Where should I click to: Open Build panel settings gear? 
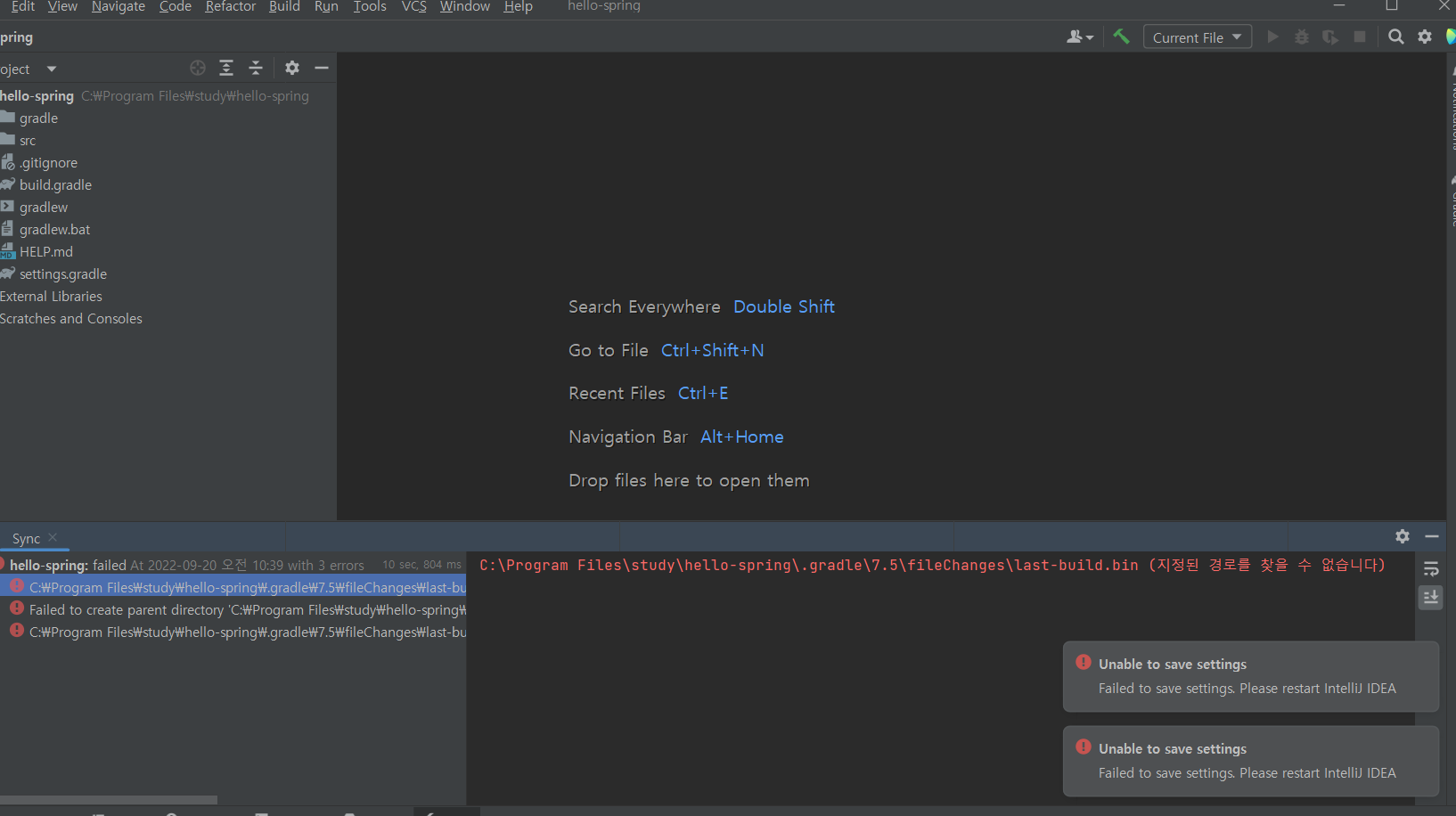click(1403, 536)
